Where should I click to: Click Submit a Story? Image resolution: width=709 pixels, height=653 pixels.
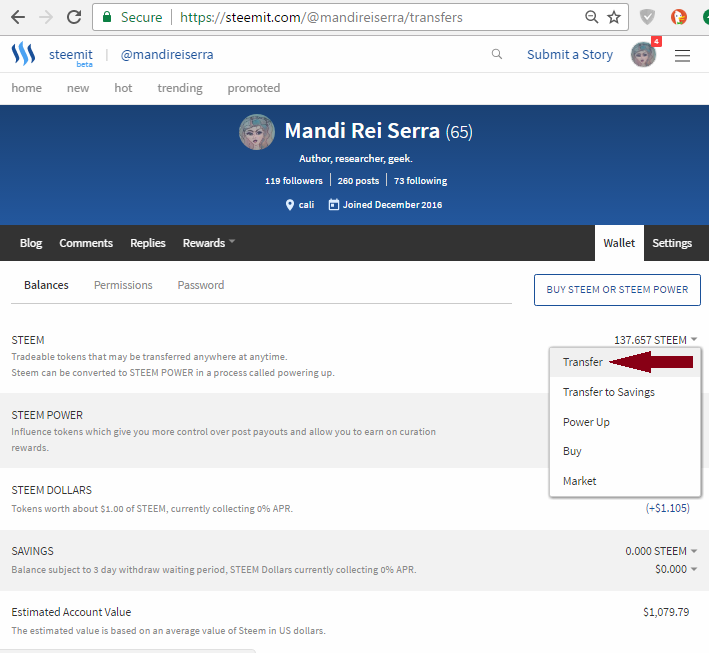[x=570, y=55]
